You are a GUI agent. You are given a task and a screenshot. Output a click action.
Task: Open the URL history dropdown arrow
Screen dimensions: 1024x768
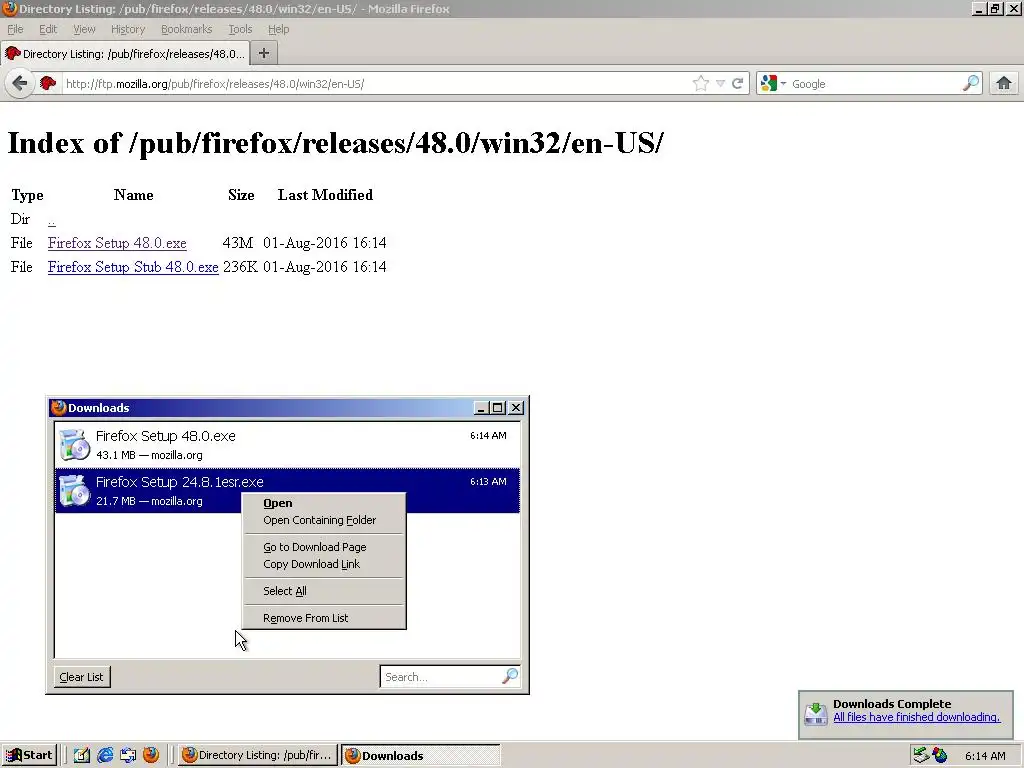coord(720,84)
